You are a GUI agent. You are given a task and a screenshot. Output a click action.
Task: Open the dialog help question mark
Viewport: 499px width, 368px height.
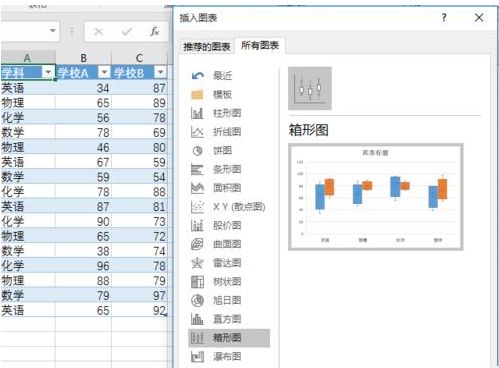[444, 18]
